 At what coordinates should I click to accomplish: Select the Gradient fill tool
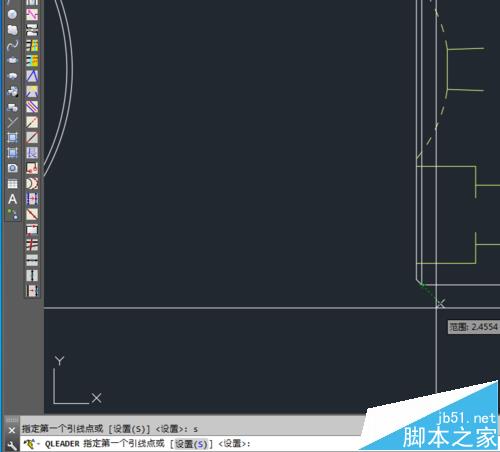(x=12, y=153)
